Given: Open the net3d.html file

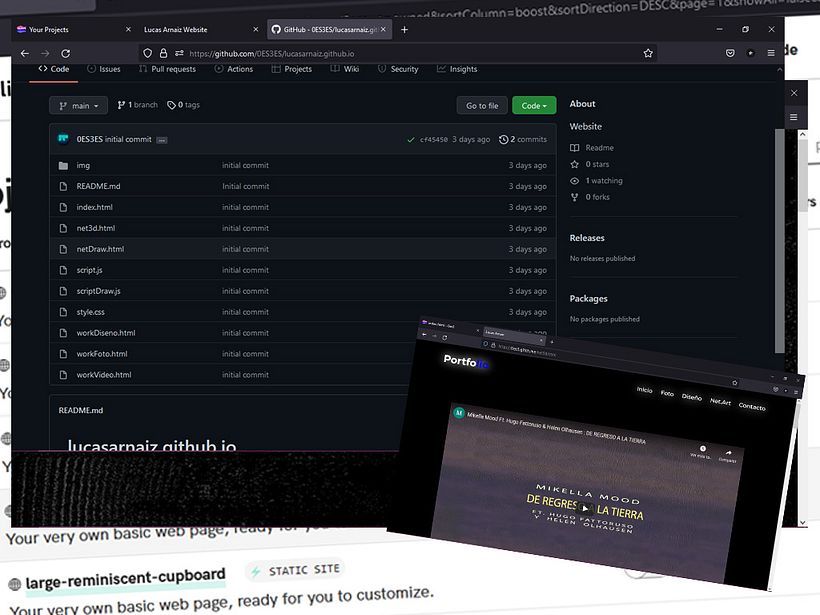Looking at the screenshot, I should point(96,228).
